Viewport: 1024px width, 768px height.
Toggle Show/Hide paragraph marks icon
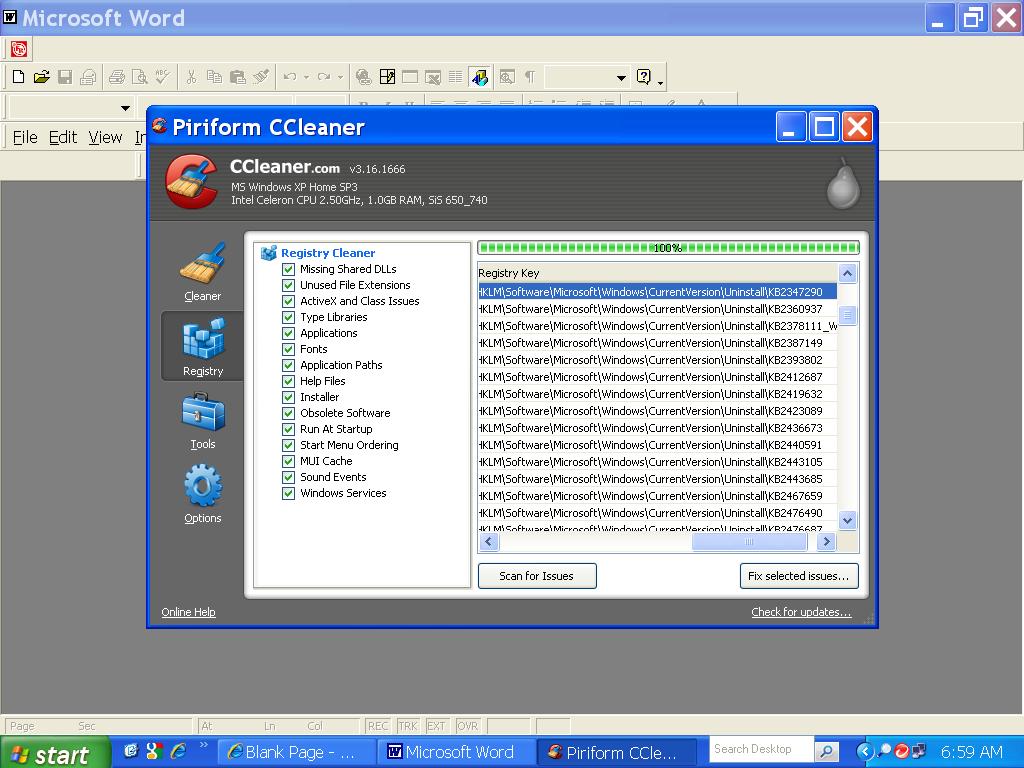530,77
